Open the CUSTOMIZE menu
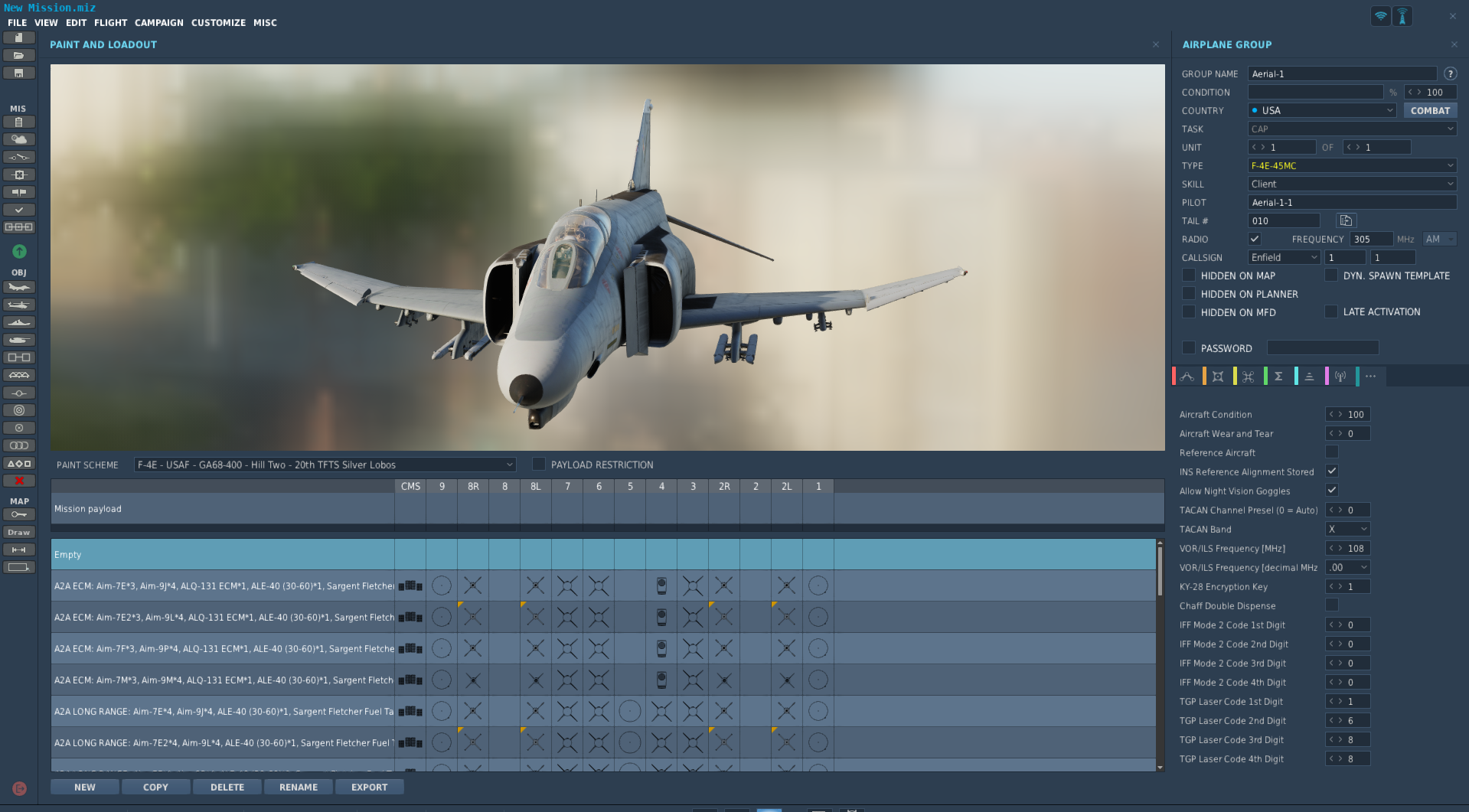Image resolution: width=1469 pixels, height=812 pixels. click(x=218, y=23)
